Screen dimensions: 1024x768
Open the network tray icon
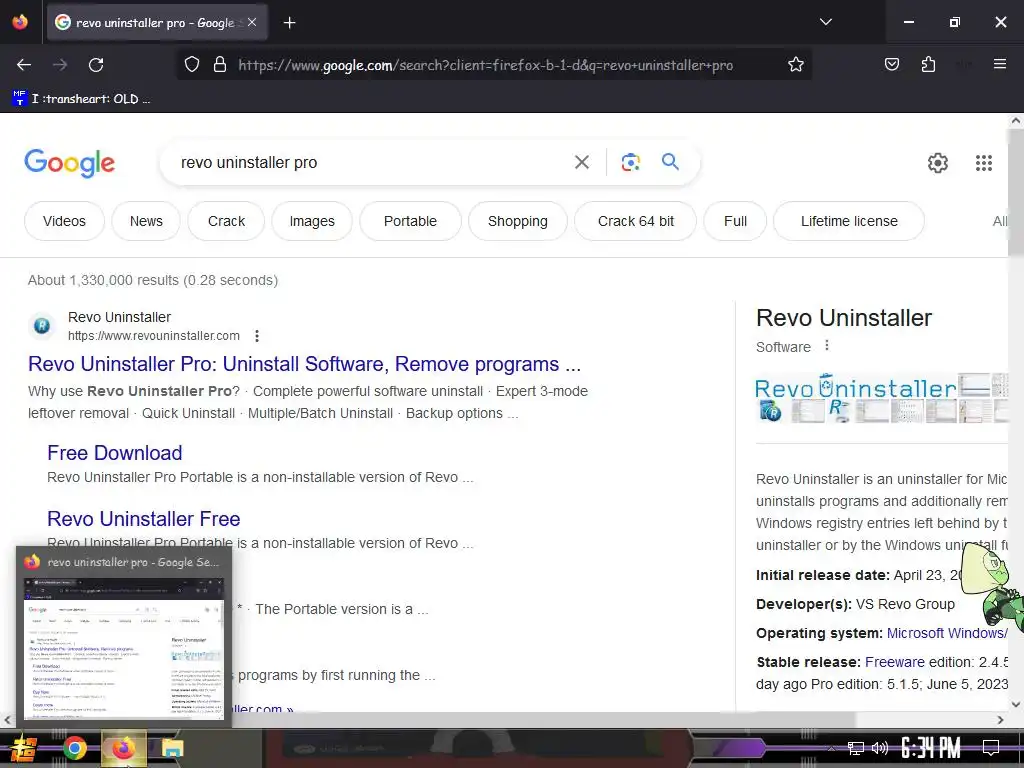click(x=856, y=748)
